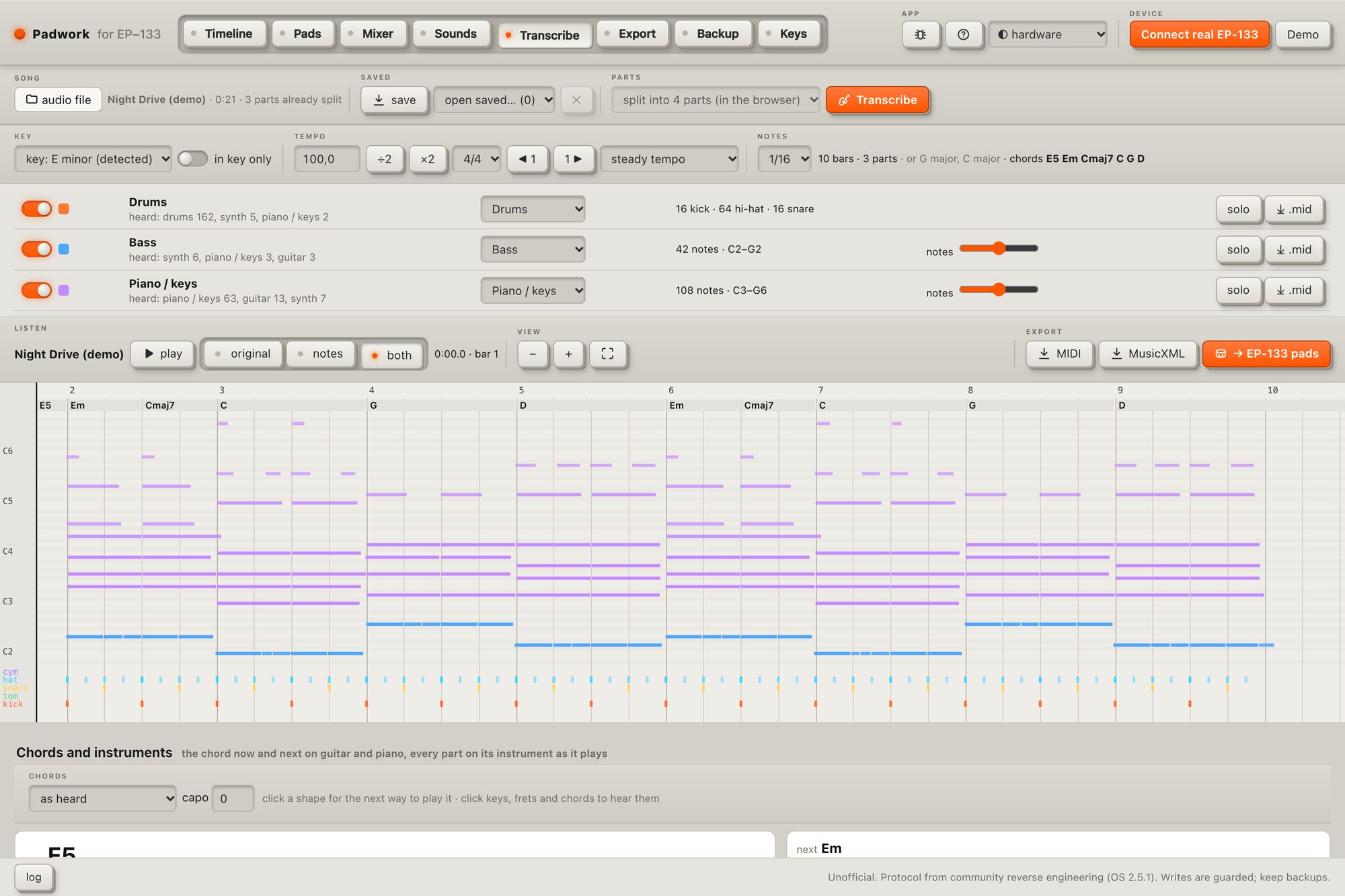Screen dimensions: 1345x896
Task: Solo the Bass part
Action: coord(1237,249)
